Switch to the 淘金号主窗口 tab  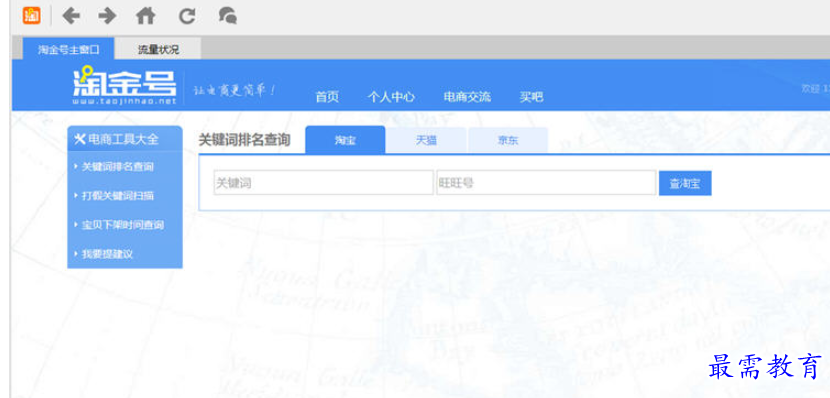point(68,50)
